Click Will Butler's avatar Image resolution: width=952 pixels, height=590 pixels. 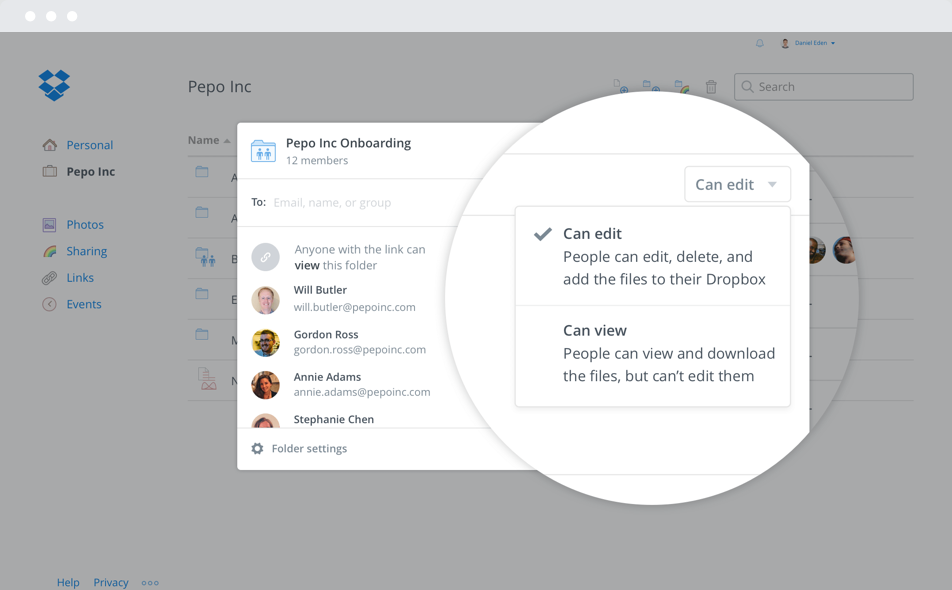click(x=265, y=300)
